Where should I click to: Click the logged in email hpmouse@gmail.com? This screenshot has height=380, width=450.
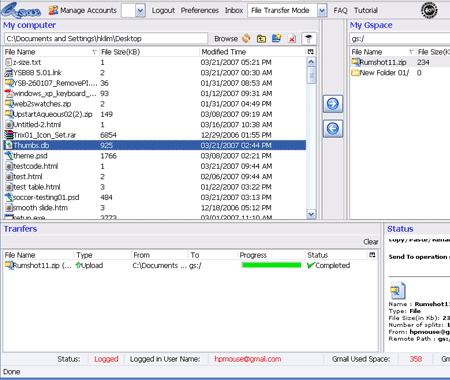(x=248, y=359)
